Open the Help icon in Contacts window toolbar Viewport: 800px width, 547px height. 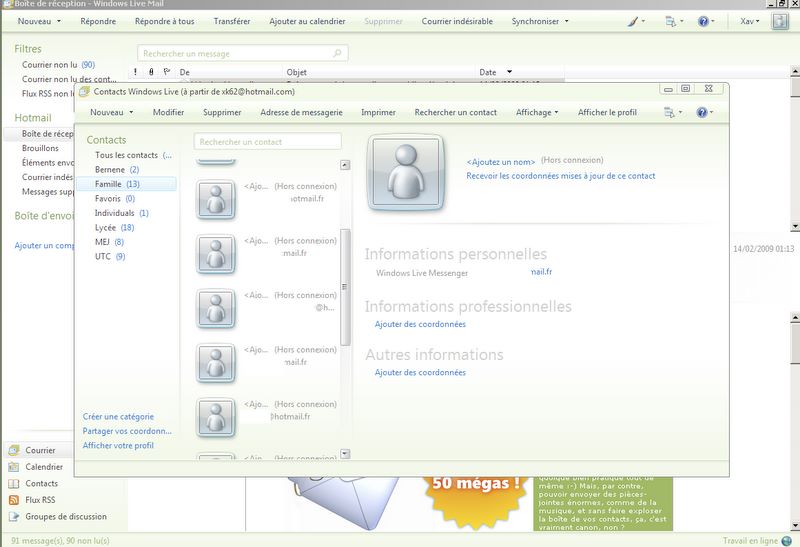(x=702, y=112)
